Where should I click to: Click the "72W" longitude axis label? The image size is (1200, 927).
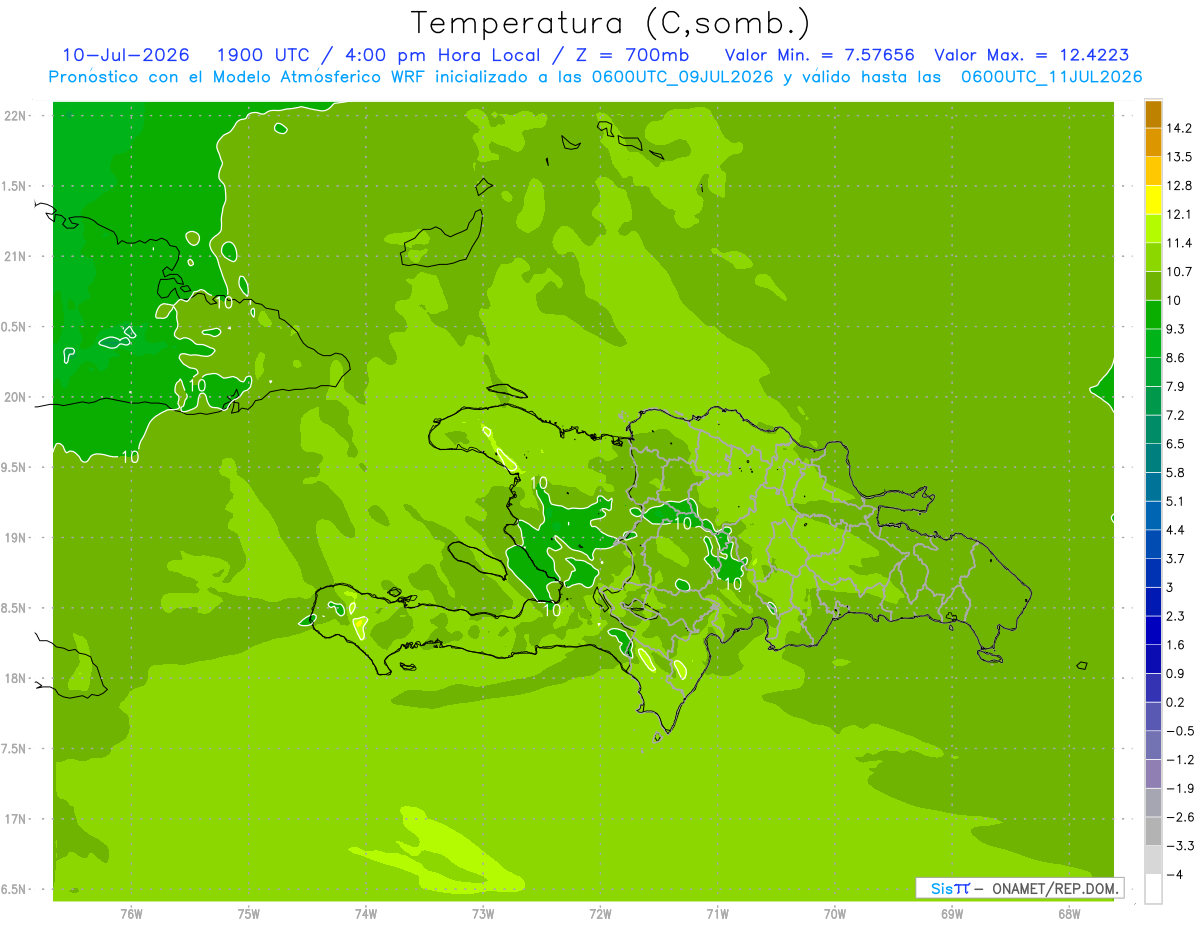tap(600, 914)
